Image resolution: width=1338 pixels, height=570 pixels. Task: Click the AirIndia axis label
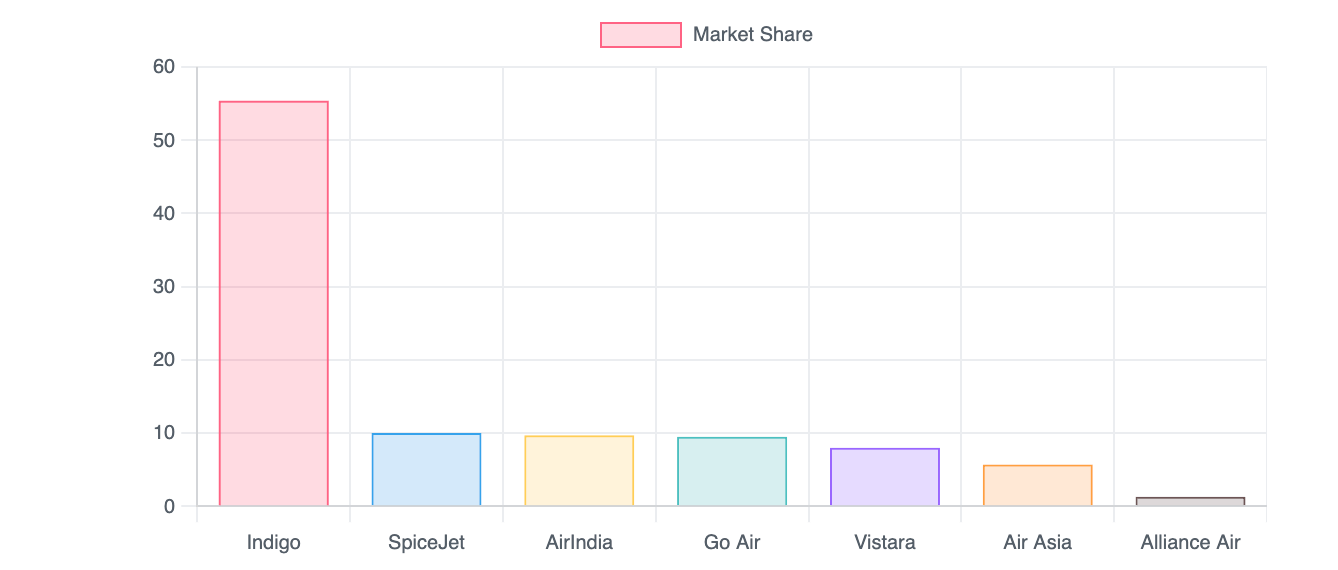click(579, 543)
